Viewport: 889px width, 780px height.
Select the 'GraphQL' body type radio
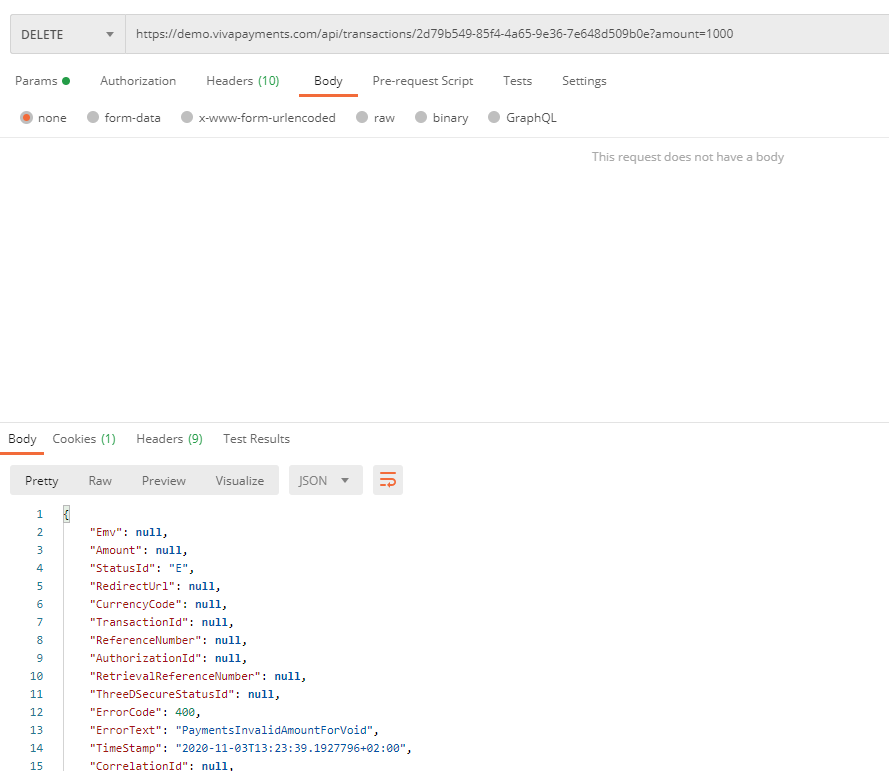(494, 117)
